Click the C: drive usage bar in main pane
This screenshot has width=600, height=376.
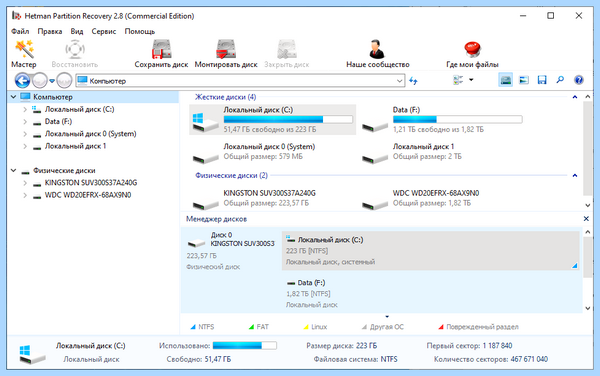(288, 120)
